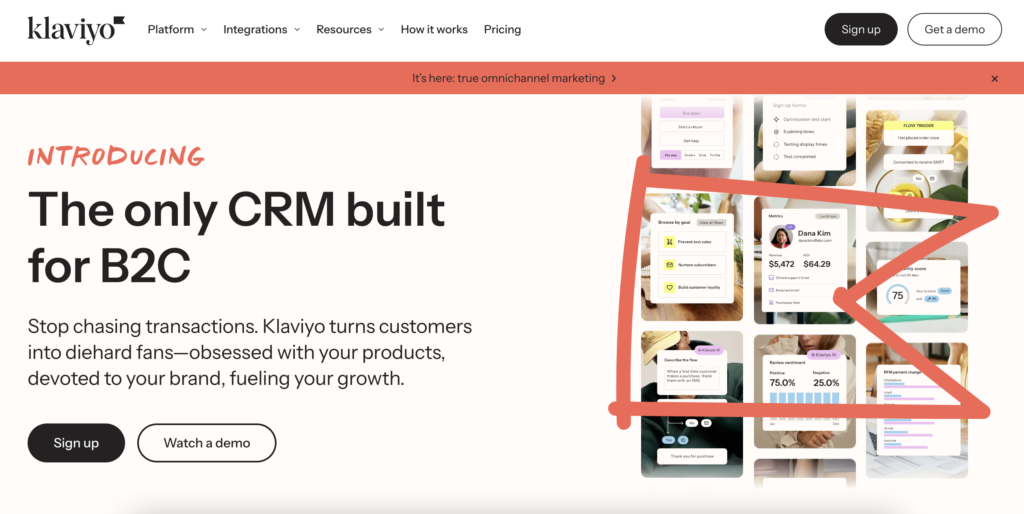Viewport: 1024px width, 514px height.
Task: Click Dana Kim's profile avatar
Action: [781, 237]
